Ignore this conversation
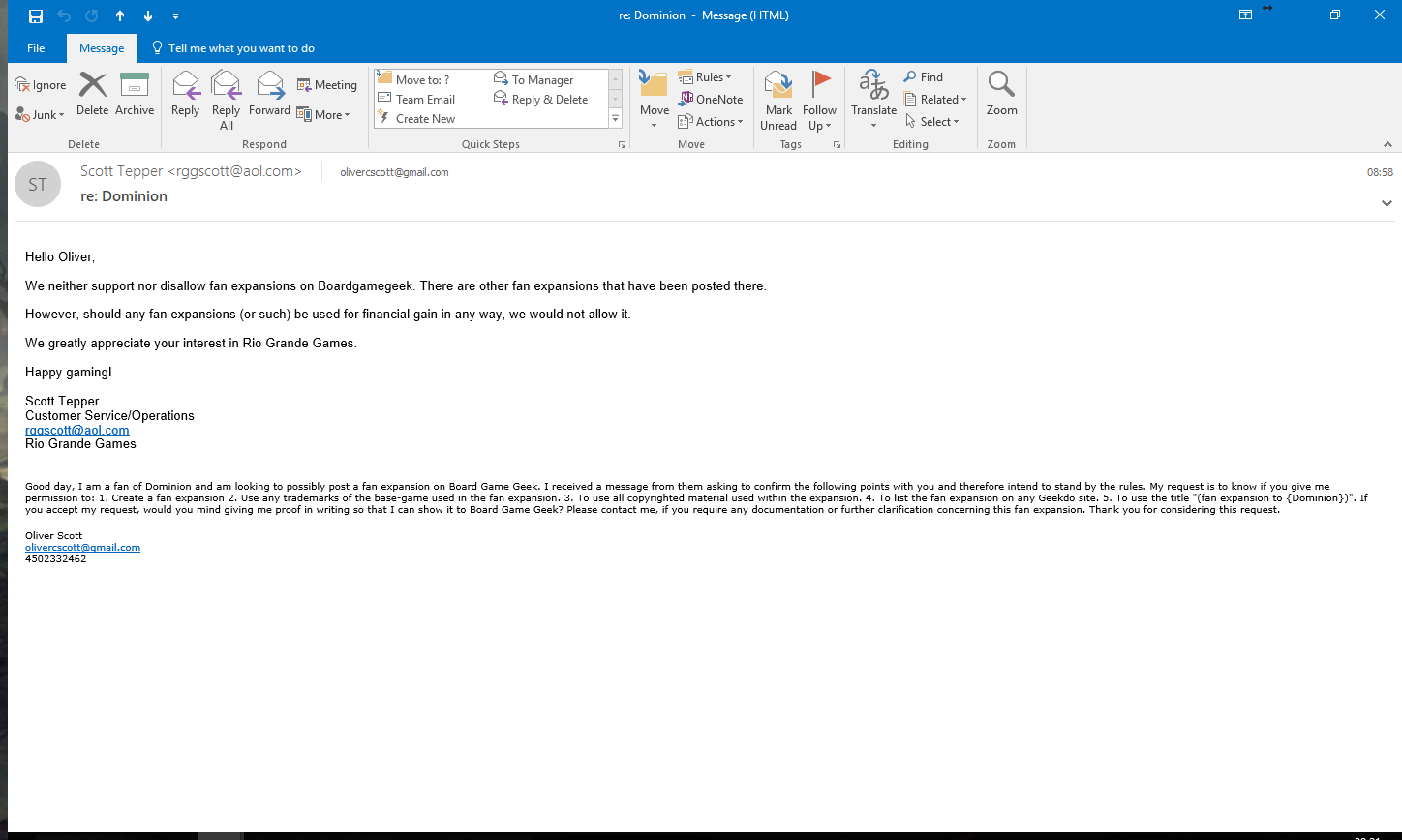 41,85
